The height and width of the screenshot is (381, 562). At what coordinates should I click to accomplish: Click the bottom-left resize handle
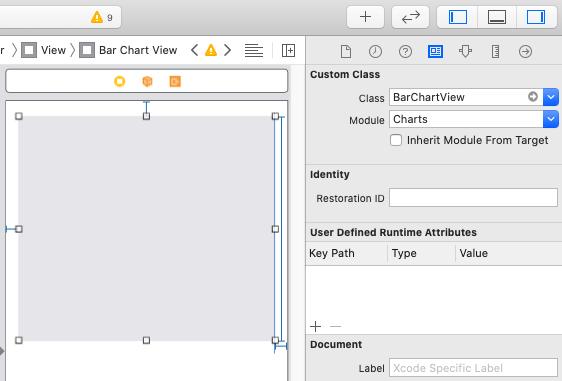(x=19, y=340)
